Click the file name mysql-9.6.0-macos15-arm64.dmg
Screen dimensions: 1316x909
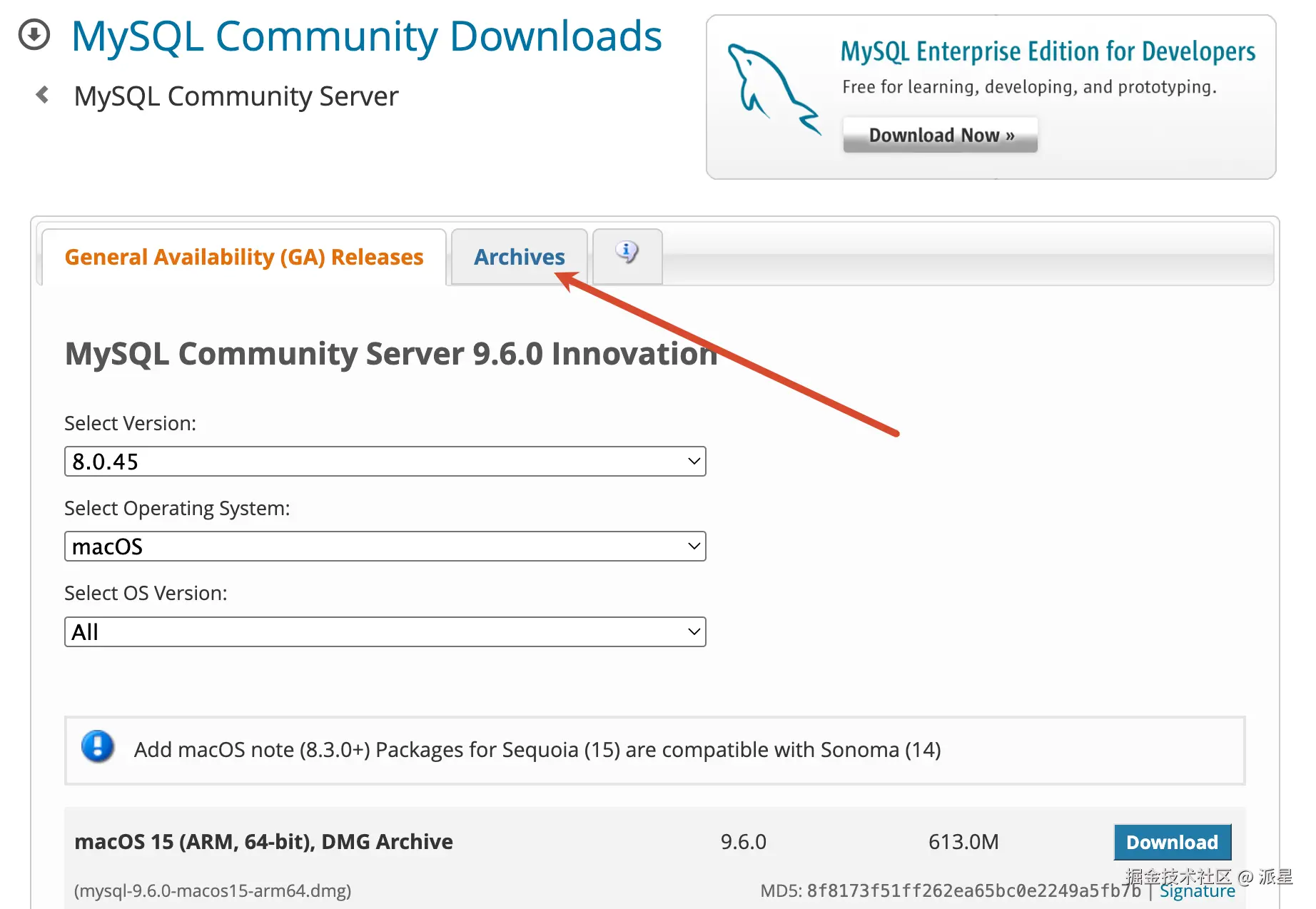click(213, 891)
